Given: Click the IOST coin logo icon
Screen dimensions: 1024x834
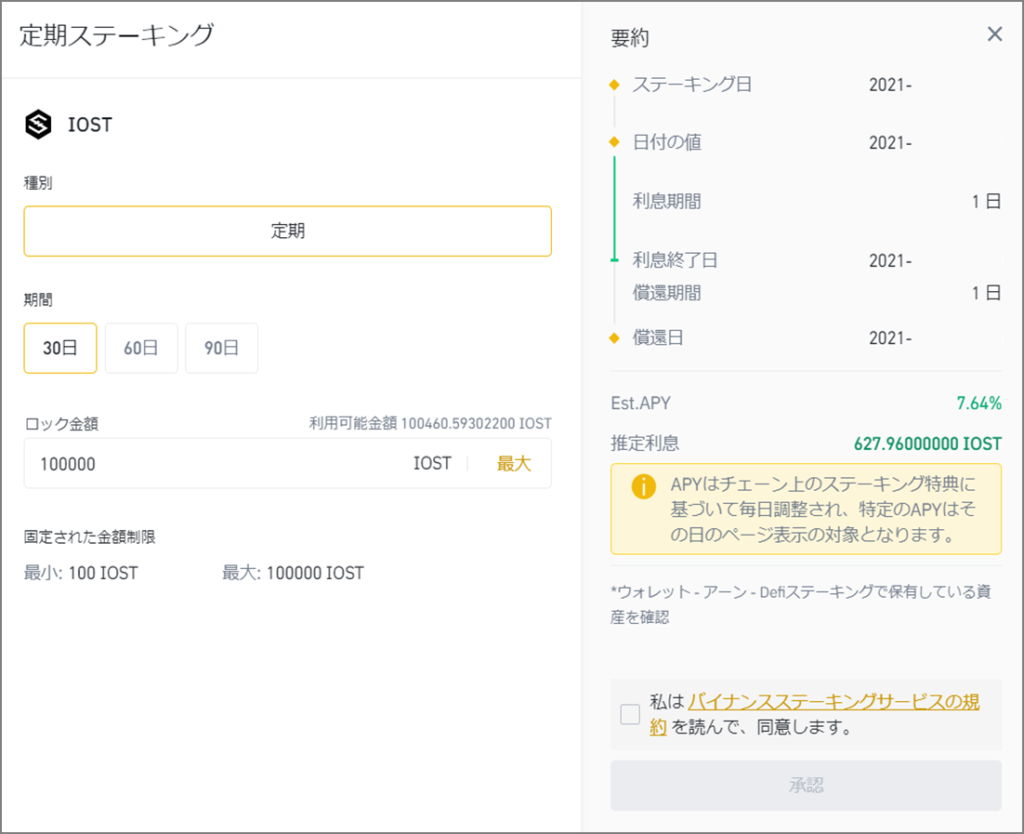Looking at the screenshot, I should (x=39, y=124).
